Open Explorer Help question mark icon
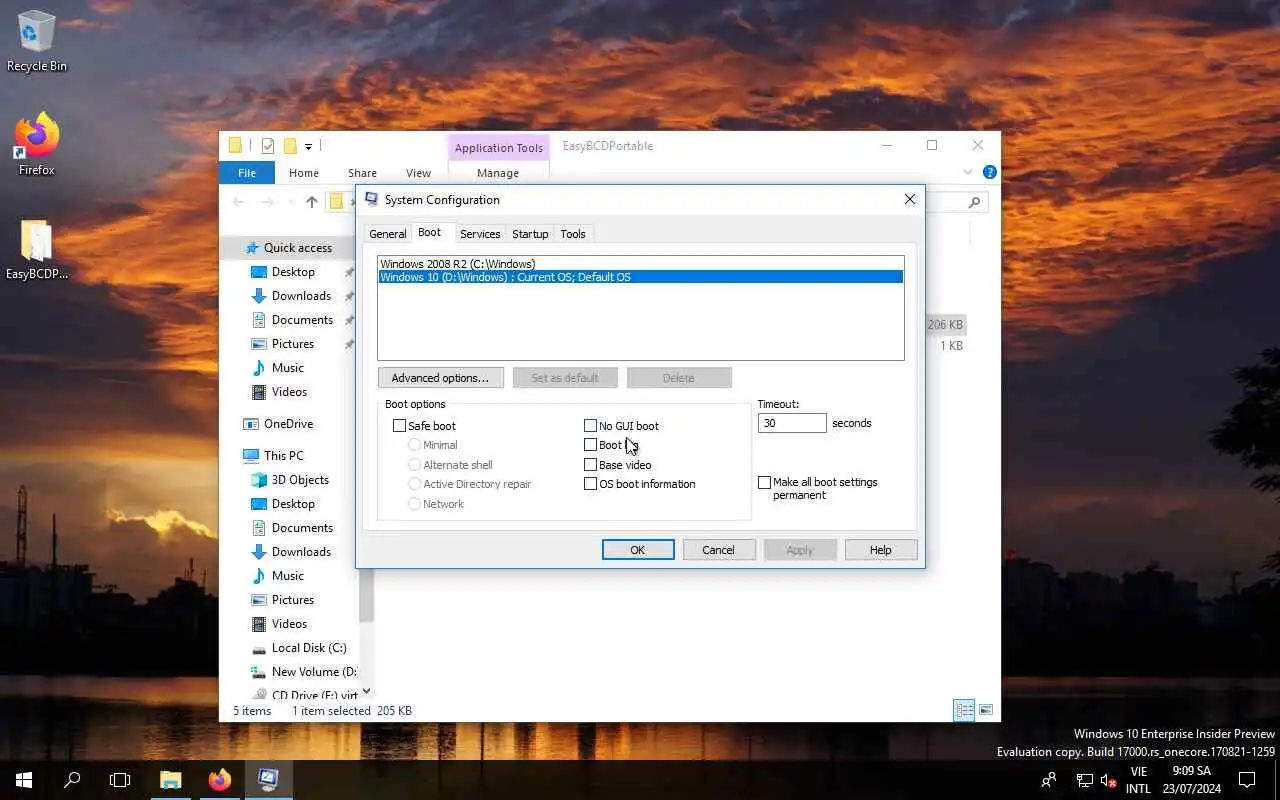The image size is (1280, 800). pyautogui.click(x=989, y=172)
